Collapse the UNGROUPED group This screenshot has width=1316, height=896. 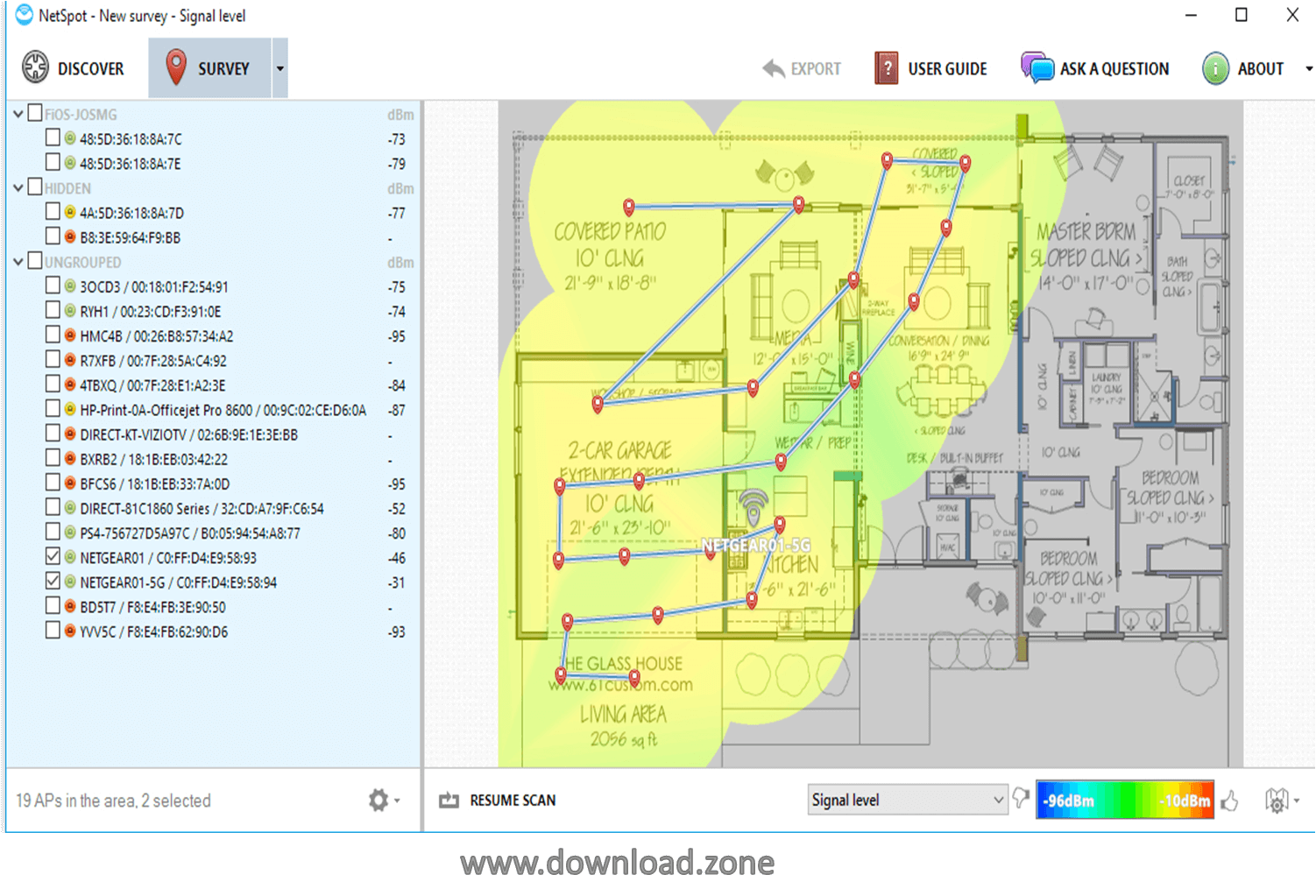point(18,261)
